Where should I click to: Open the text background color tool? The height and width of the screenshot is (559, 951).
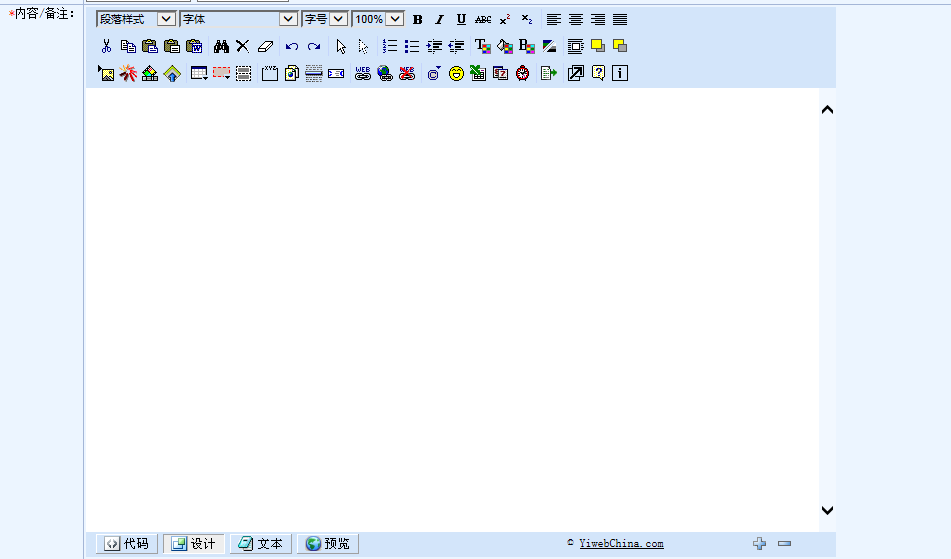point(526,46)
